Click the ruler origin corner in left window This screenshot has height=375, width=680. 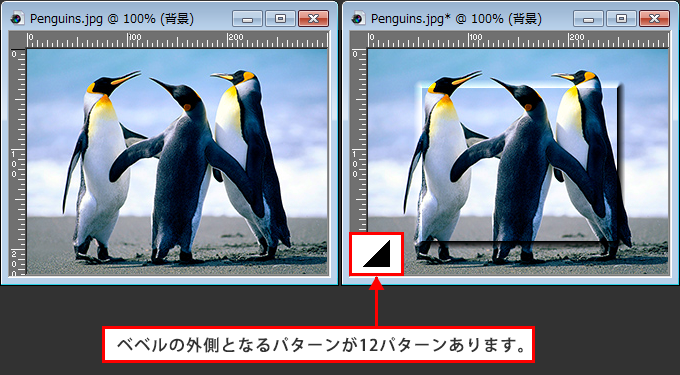point(18,40)
